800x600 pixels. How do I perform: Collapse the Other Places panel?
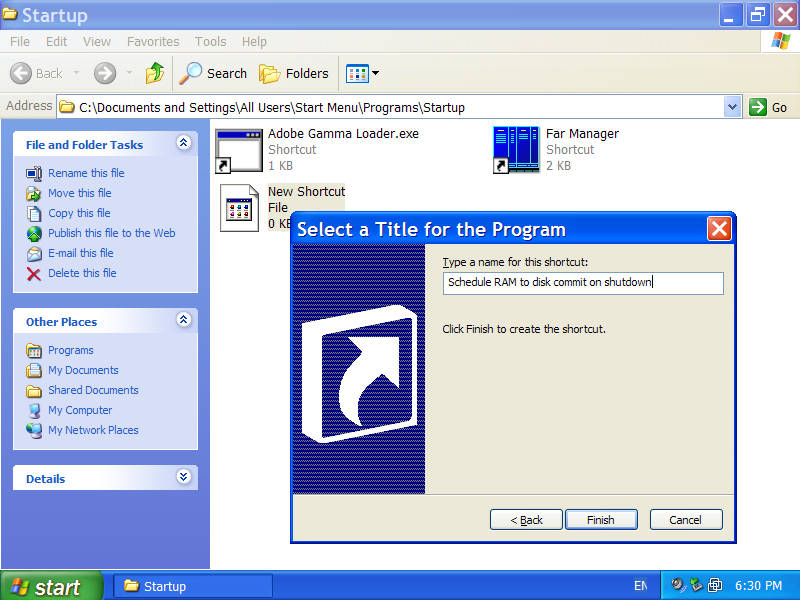click(184, 319)
